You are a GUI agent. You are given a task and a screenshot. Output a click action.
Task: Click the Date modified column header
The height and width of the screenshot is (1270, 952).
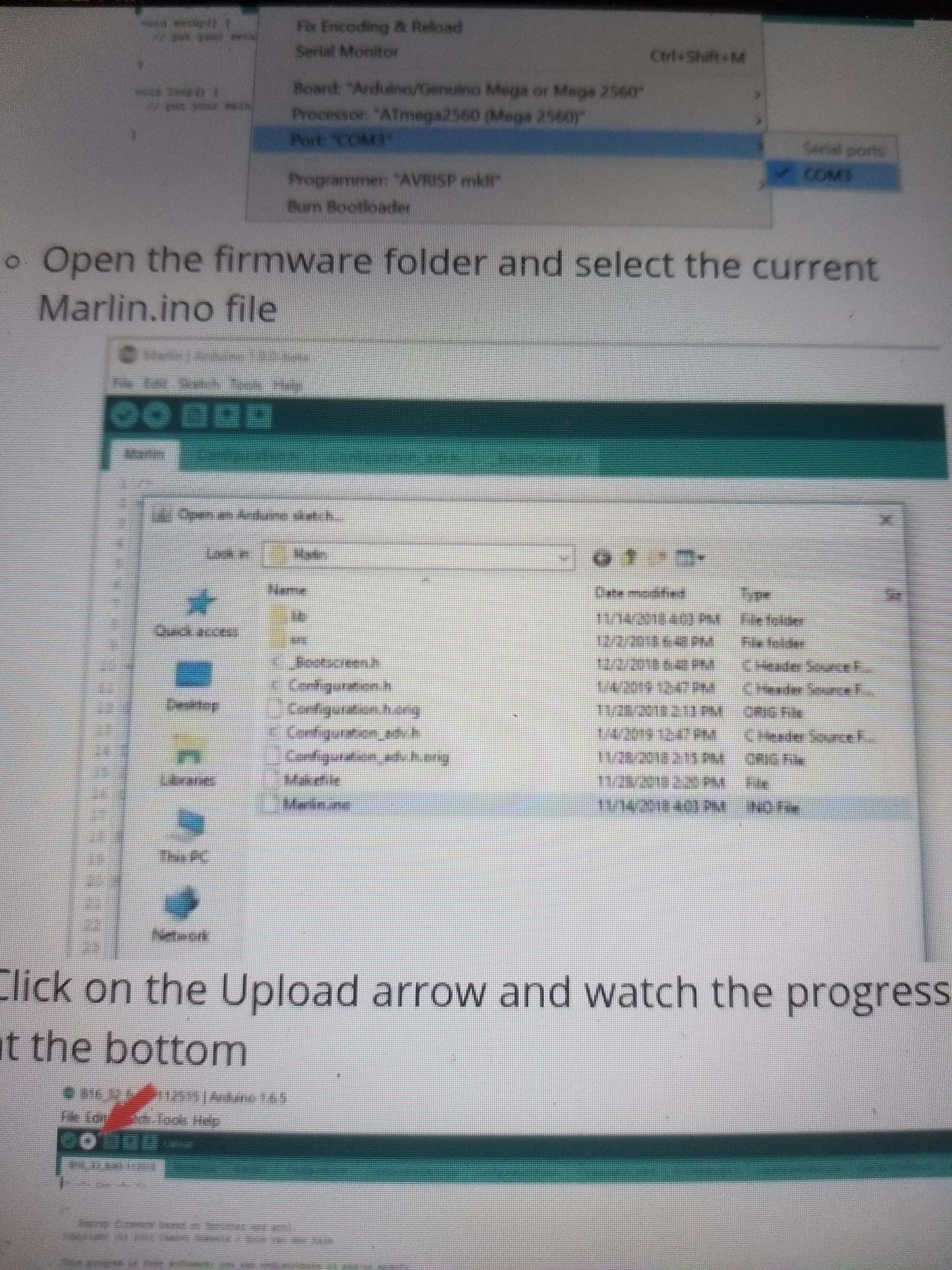pos(640,592)
